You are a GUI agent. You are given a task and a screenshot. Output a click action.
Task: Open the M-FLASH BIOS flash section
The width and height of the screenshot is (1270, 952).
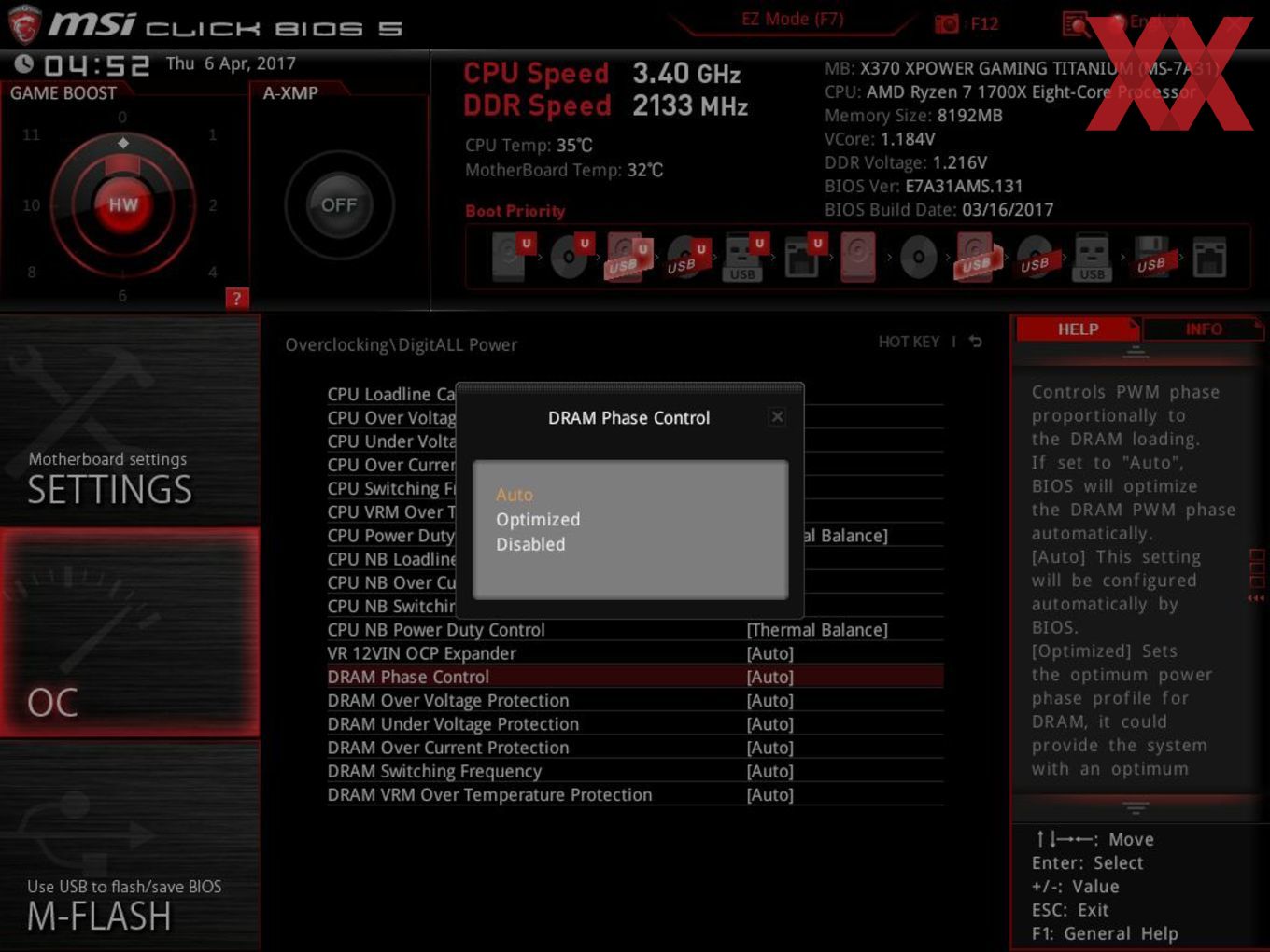point(130,846)
